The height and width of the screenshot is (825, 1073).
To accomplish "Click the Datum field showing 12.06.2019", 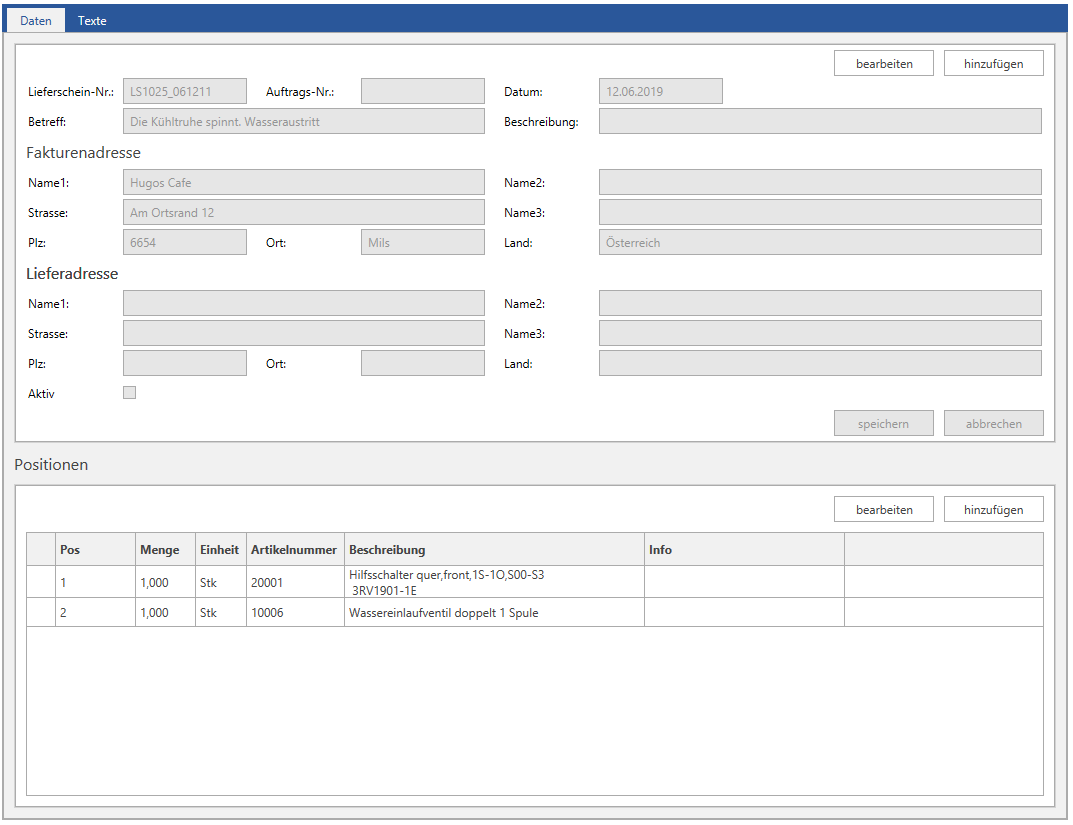I will click(x=660, y=92).
